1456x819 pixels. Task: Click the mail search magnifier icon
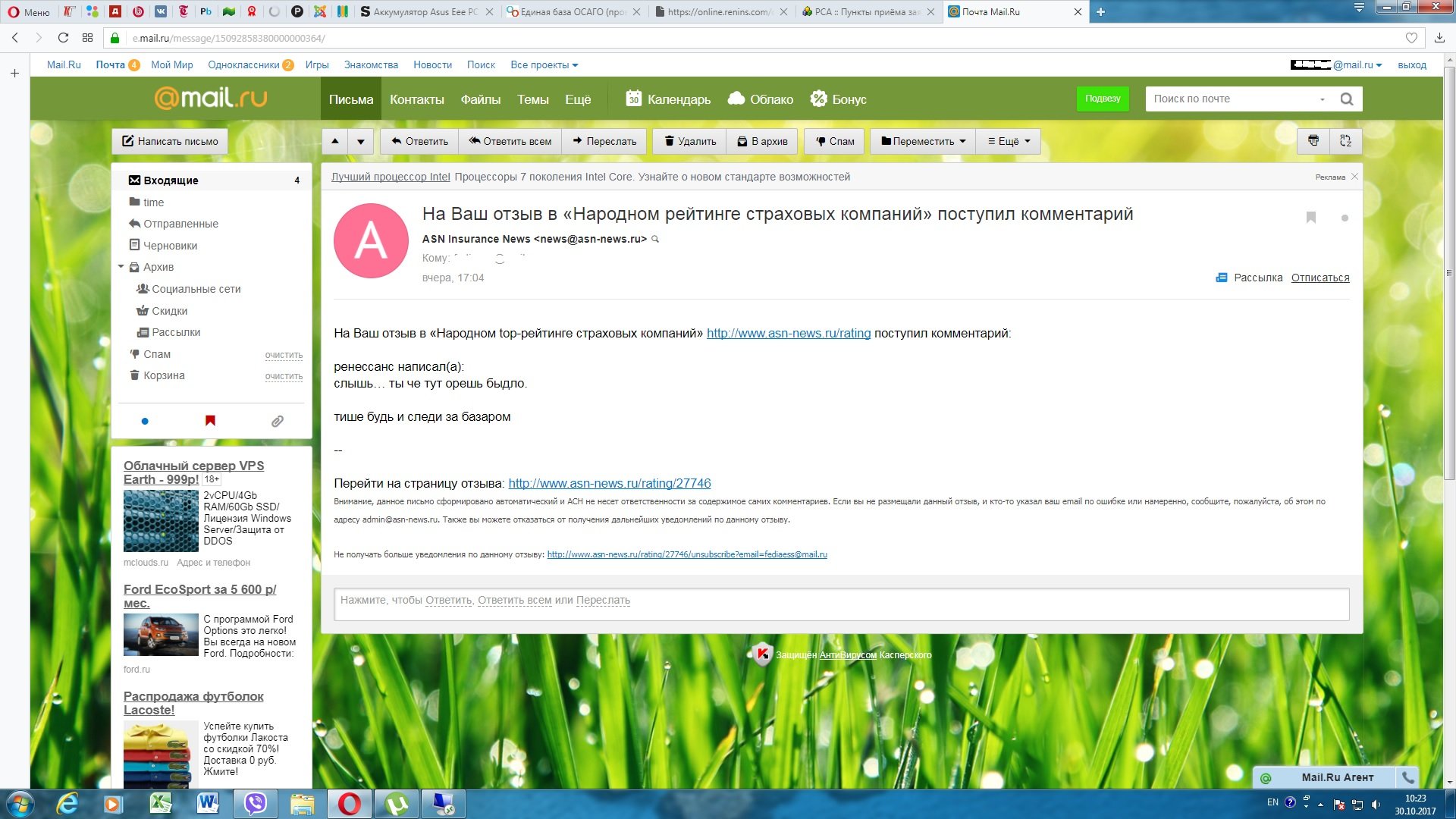pos(1347,99)
